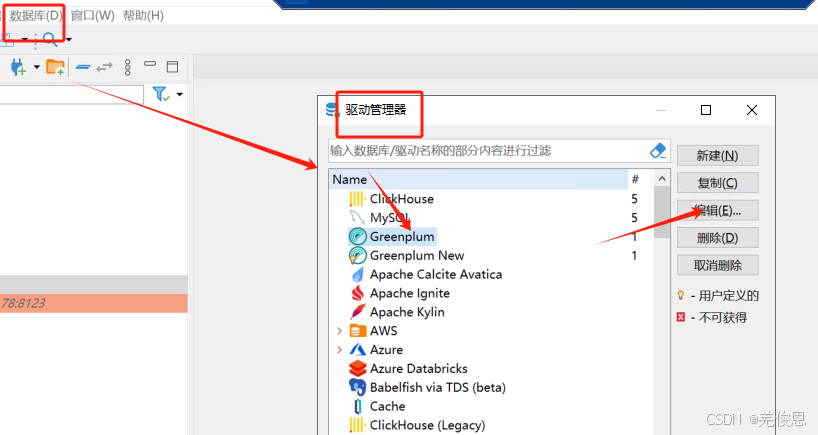The image size is (818, 435).
Task: Close the 驱动管理器 dialog
Action: coord(752,110)
